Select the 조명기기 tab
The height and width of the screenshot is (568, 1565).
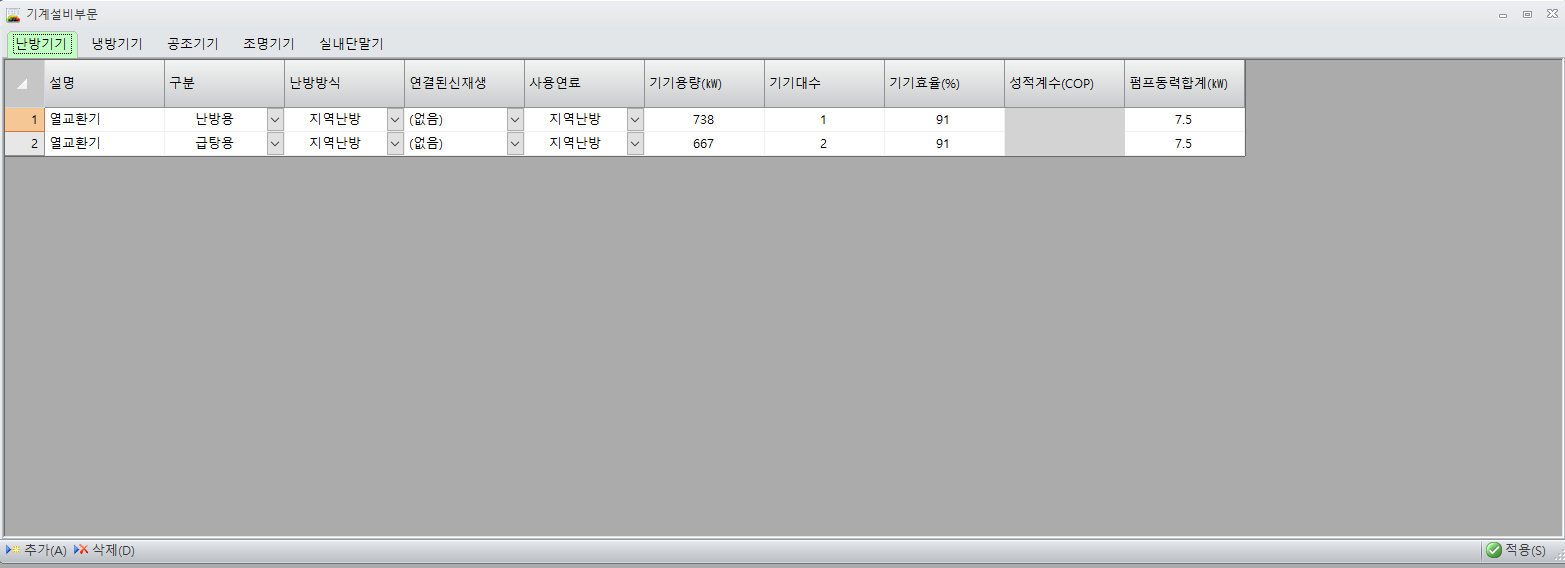click(269, 44)
